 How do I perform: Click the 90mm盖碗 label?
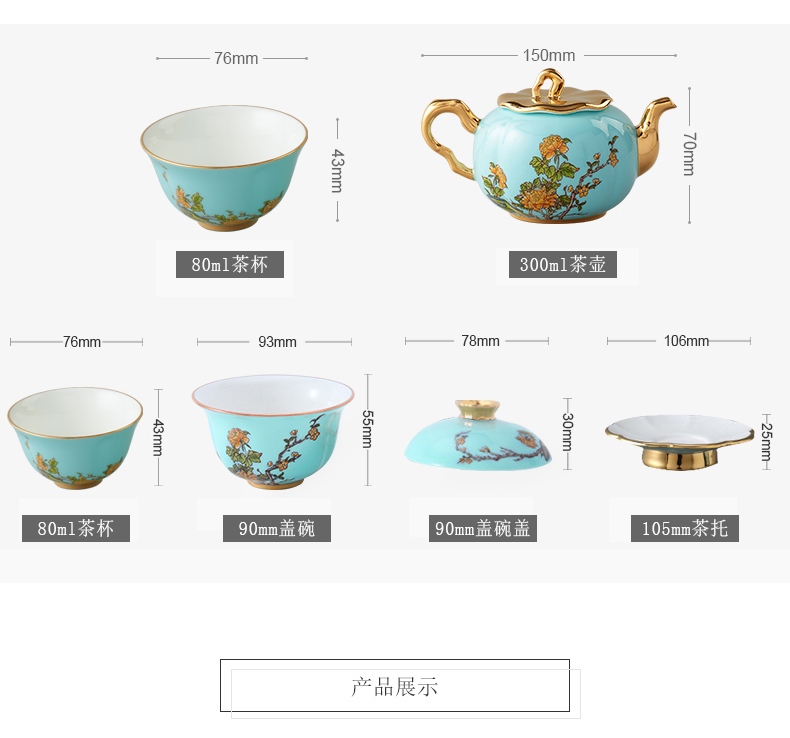tap(277, 528)
